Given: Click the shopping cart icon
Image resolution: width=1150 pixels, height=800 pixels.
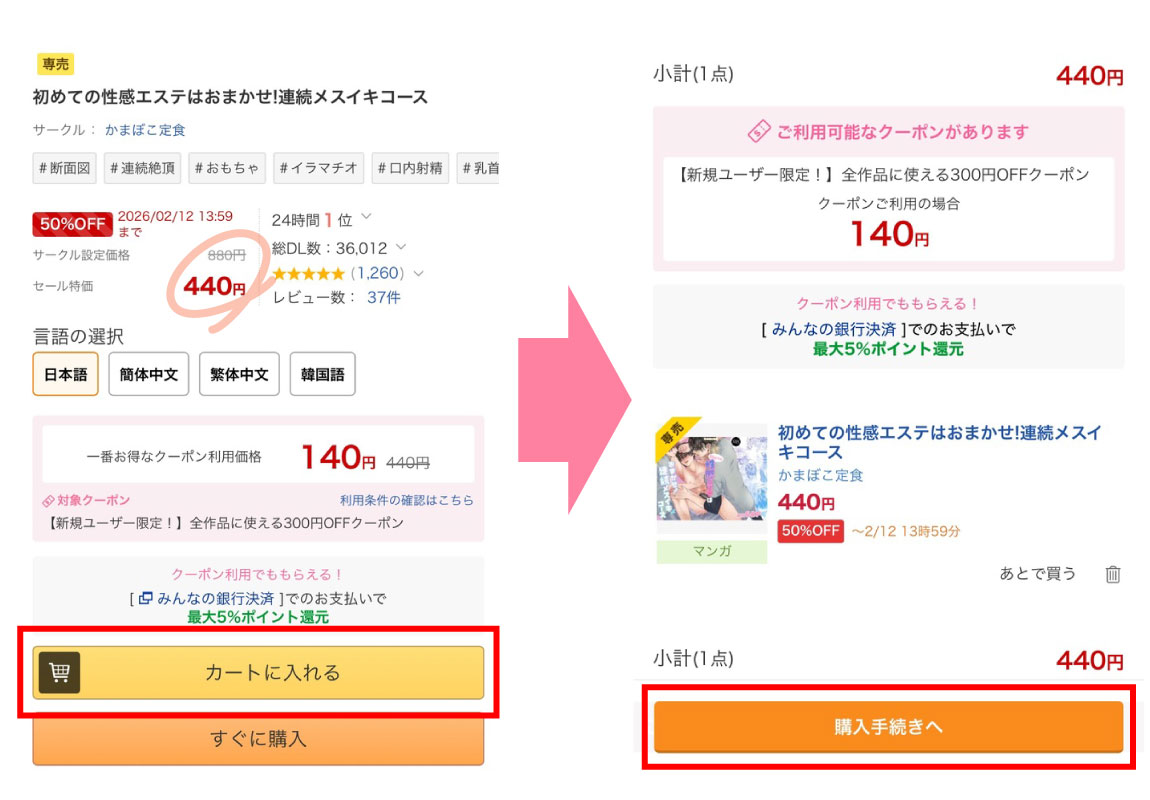Looking at the screenshot, I should (x=59, y=672).
